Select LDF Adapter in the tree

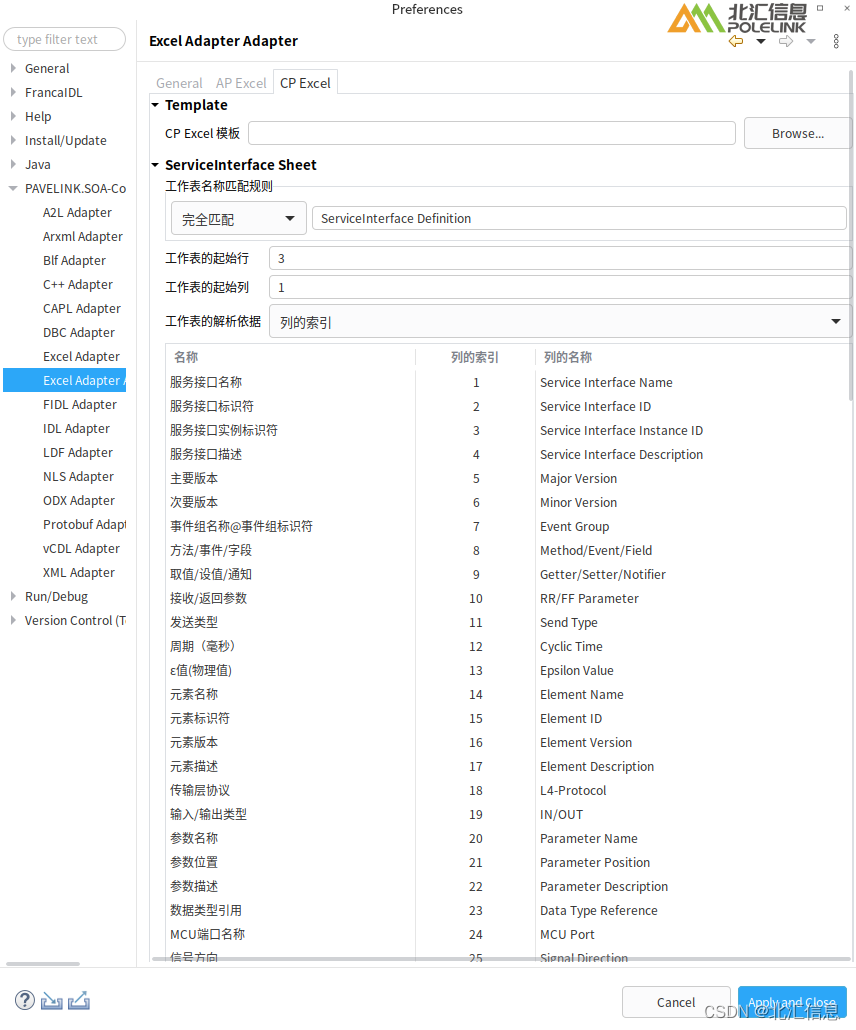[x=78, y=453]
